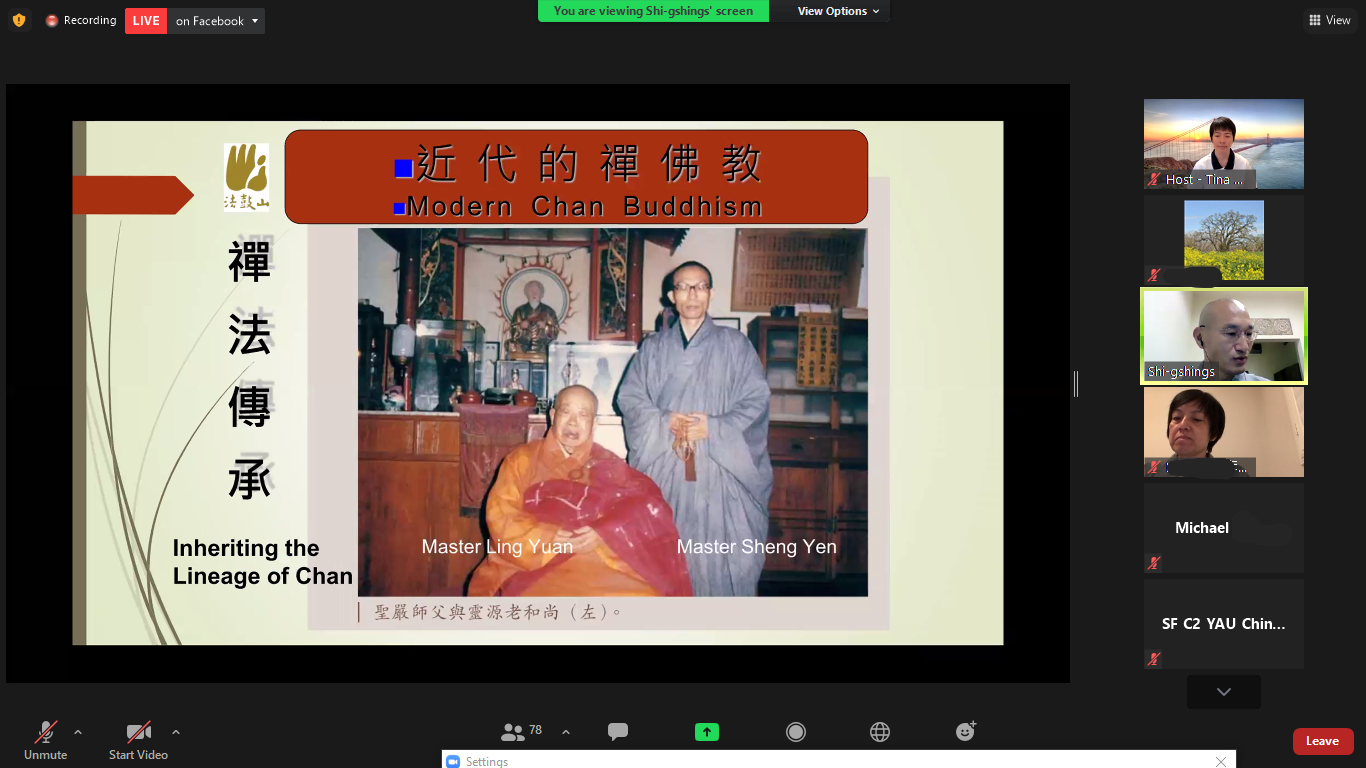
Task: Close the Settings window
Action: (1220, 761)
